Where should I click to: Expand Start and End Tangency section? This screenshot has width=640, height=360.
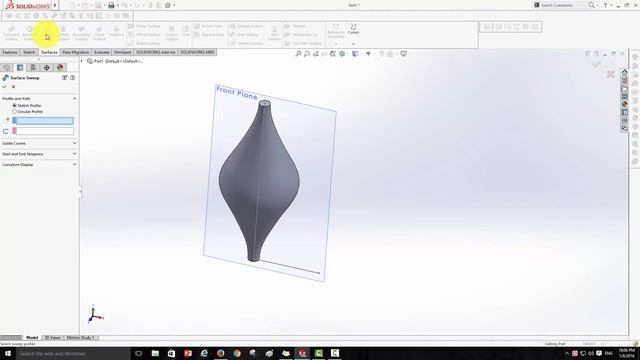pos(74,154)
